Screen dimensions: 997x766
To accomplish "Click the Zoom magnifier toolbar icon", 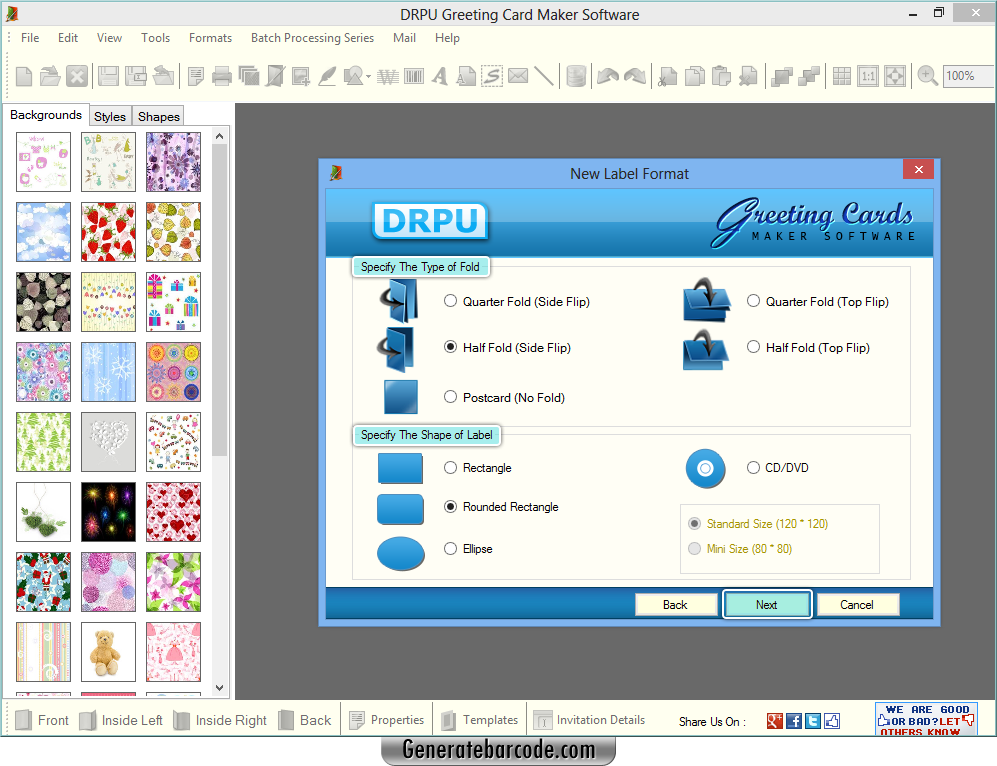I will point(928,76).
